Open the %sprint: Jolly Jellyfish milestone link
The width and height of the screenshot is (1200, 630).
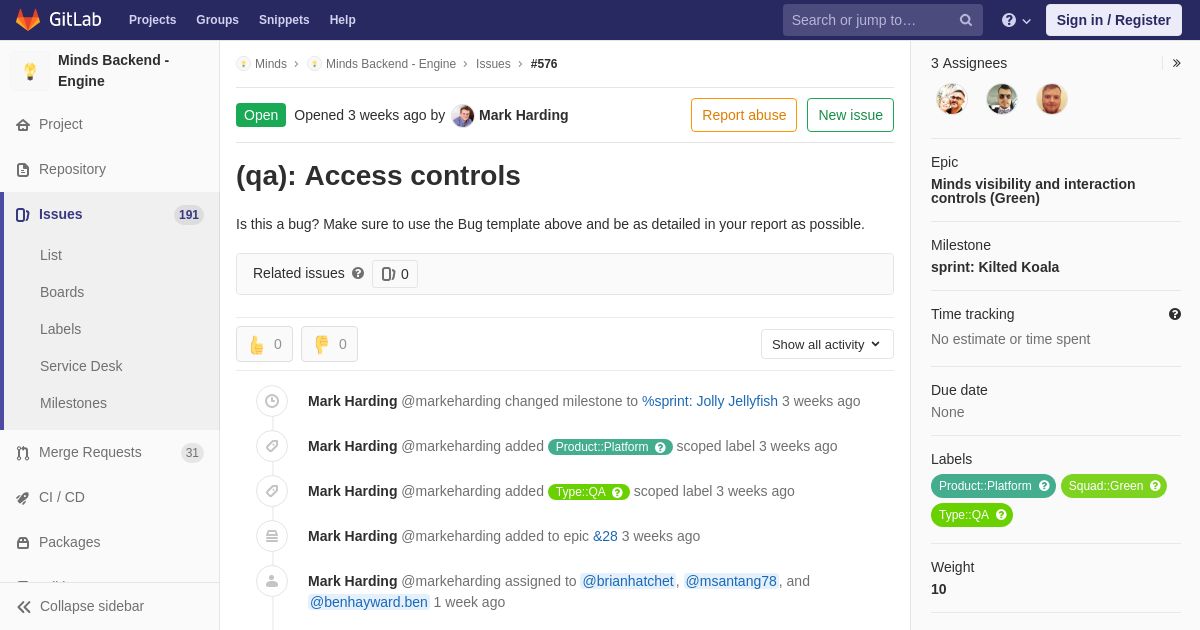(710, 401)
